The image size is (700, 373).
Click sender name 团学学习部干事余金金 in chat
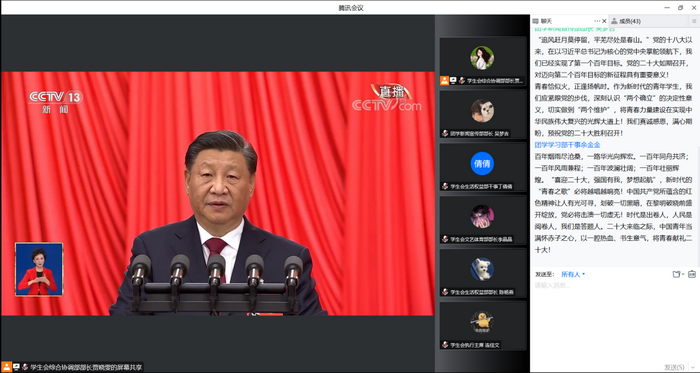[567, 145]
